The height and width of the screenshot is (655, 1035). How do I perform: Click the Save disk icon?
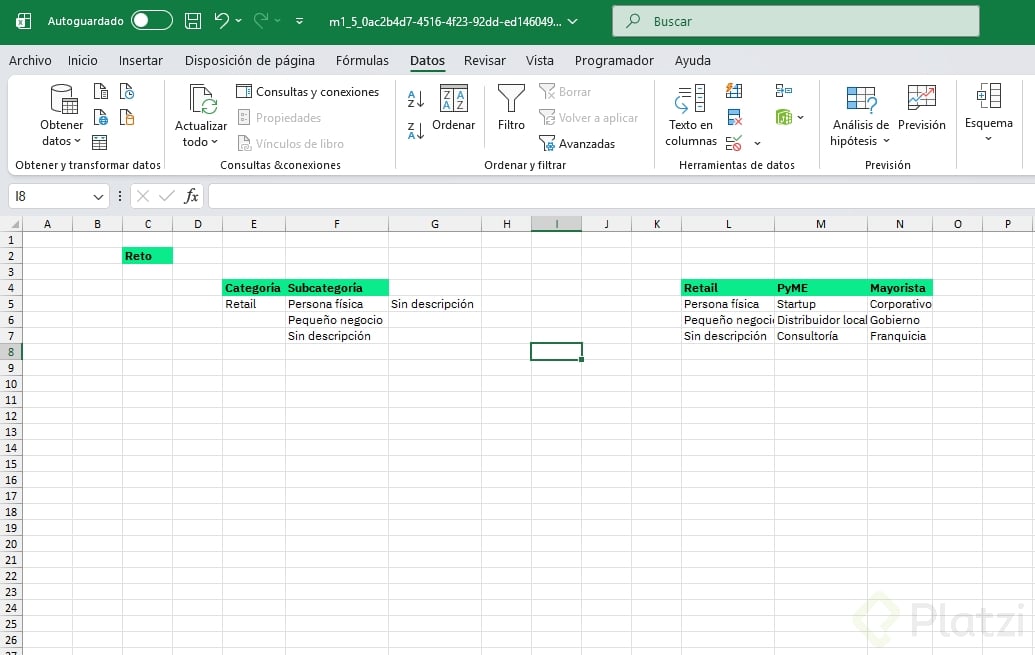coord(193,21)
